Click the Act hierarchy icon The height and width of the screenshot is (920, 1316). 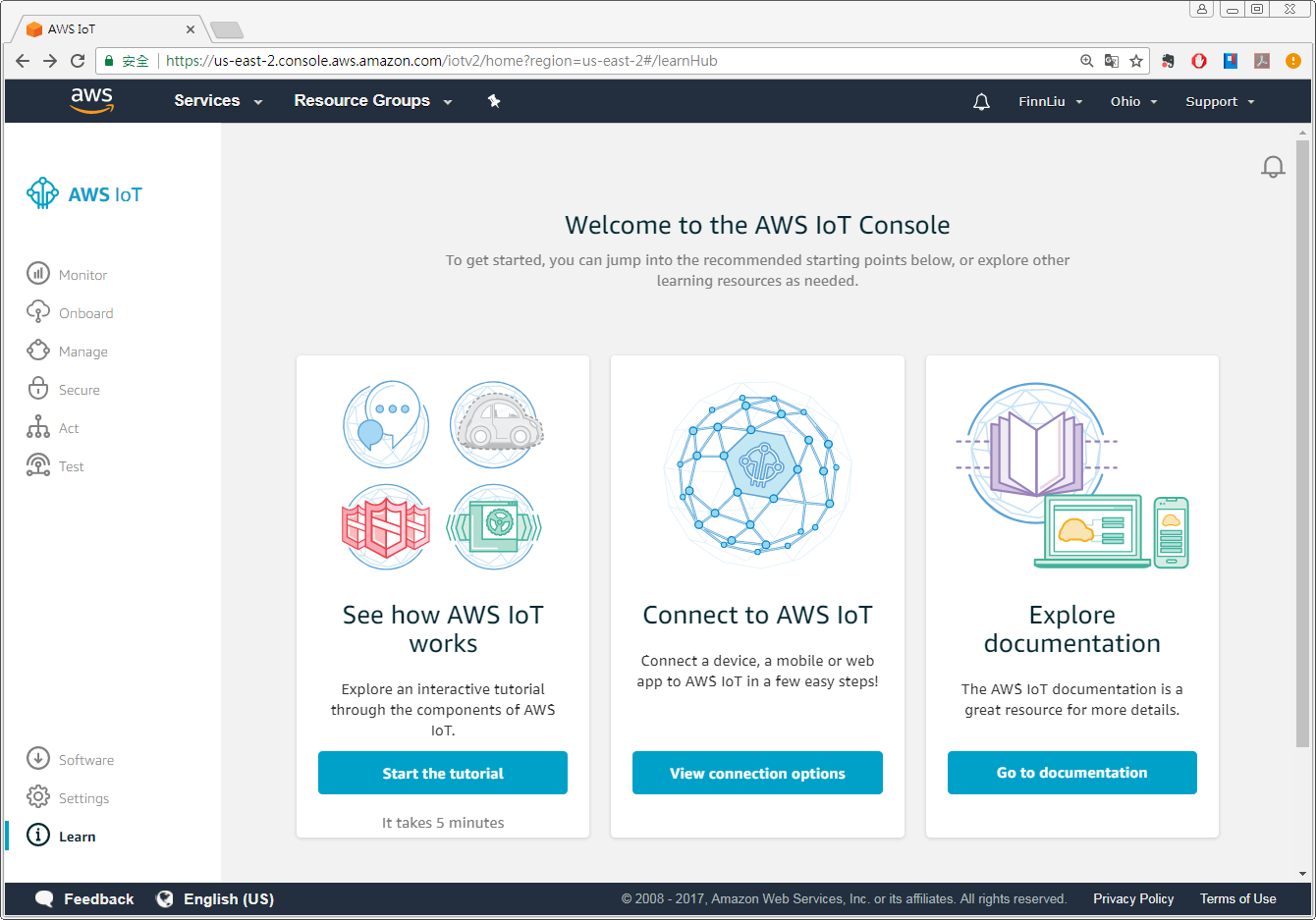[38, 426]
